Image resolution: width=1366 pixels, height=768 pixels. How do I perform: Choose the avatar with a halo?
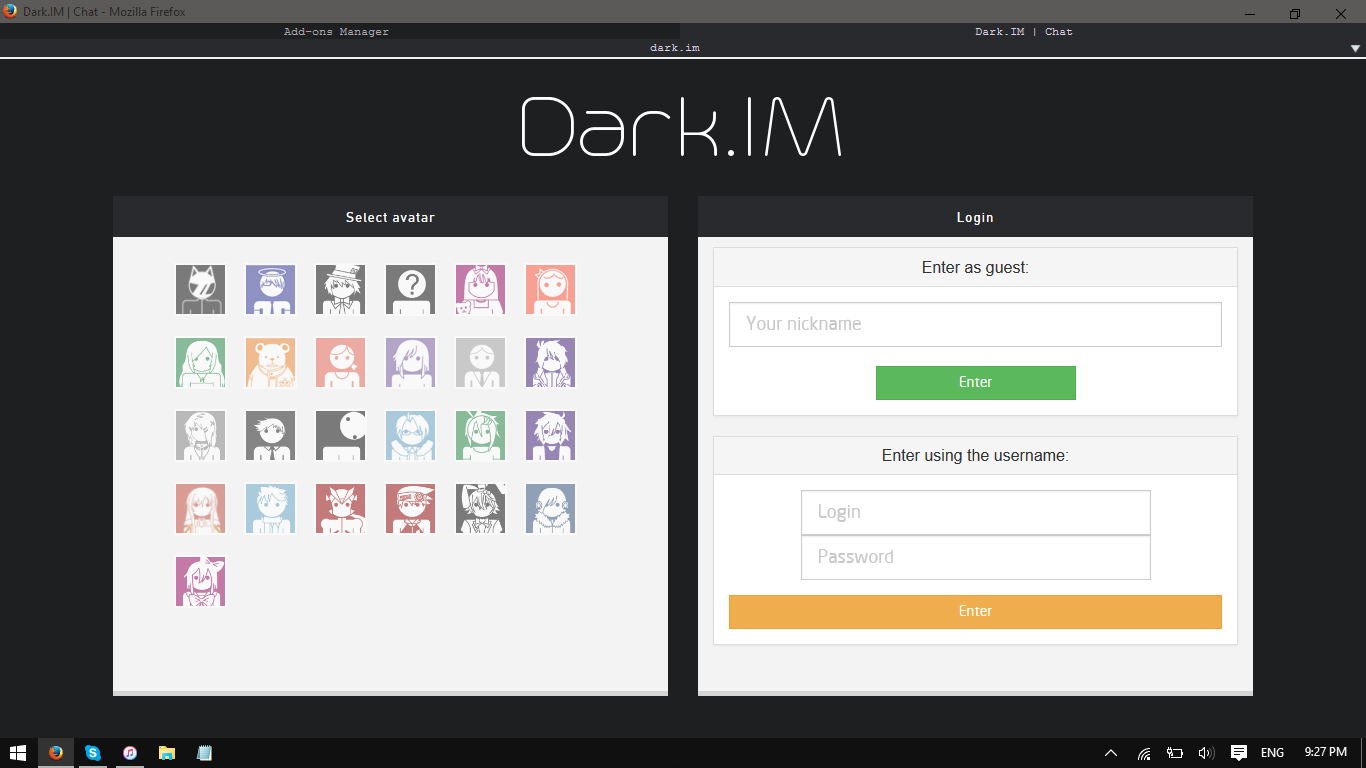coord(270,289)
